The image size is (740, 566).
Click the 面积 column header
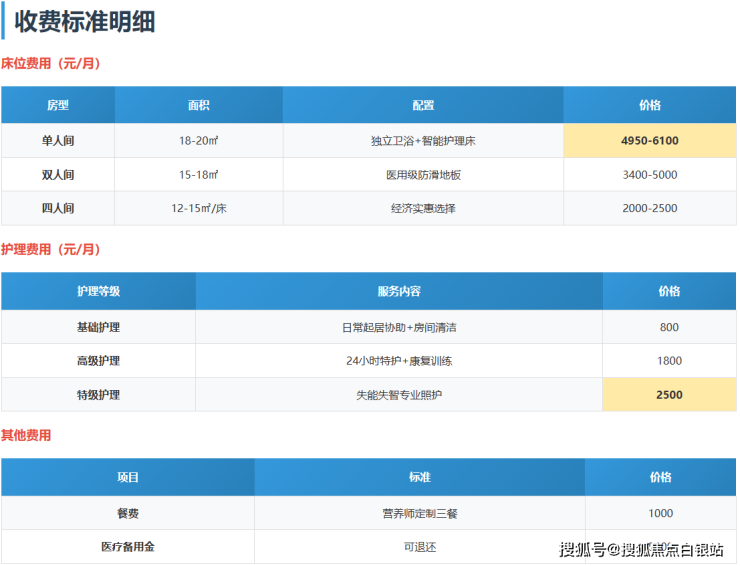coord(198,105)
